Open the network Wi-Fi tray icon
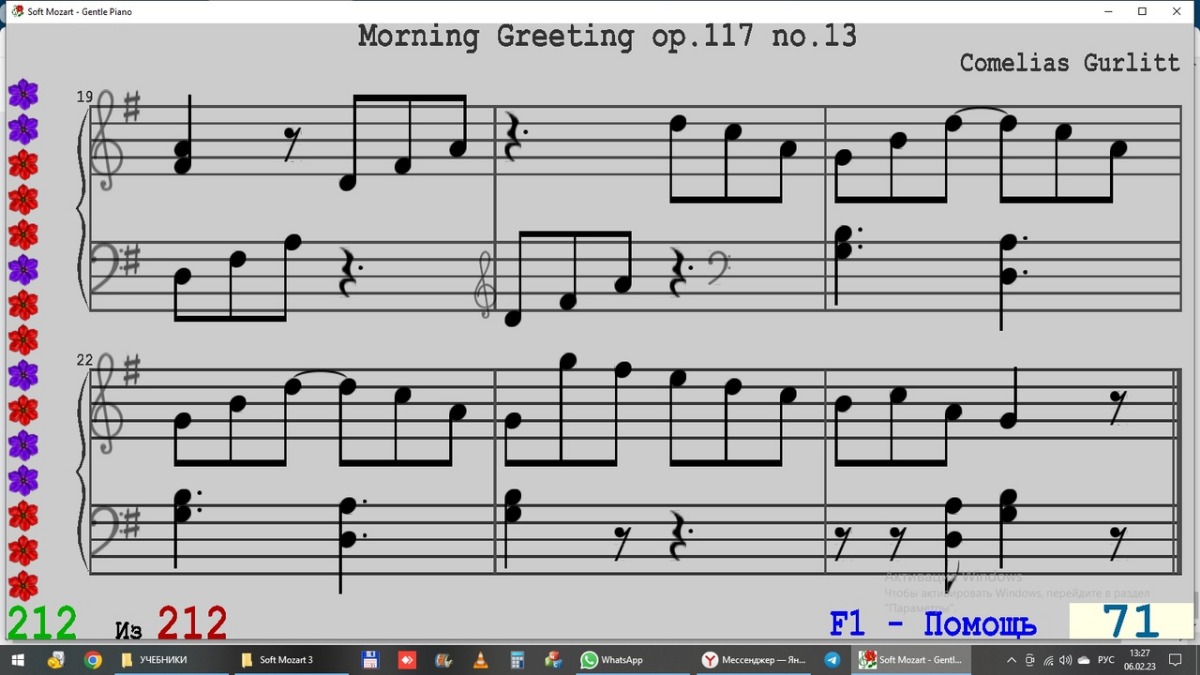Screen dimensions: 1200x675 [1047, 660]
